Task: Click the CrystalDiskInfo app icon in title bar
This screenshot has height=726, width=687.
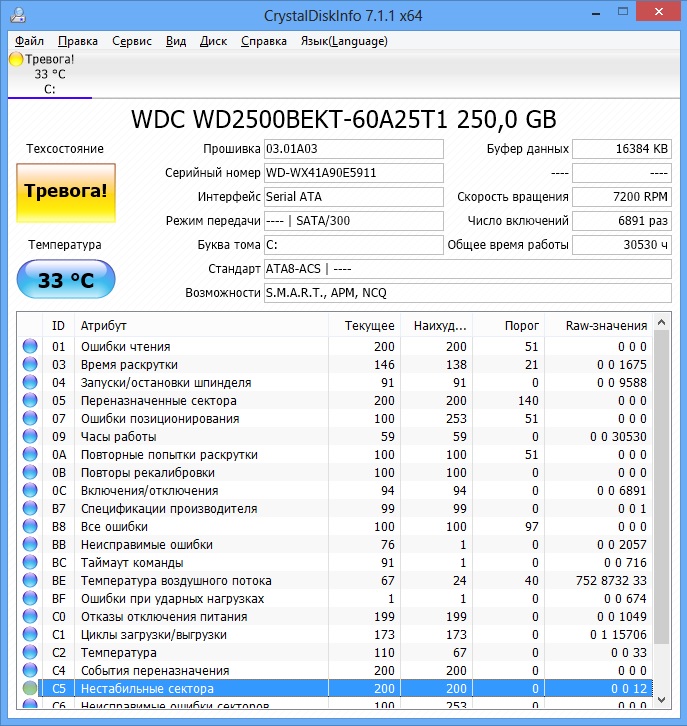Action: tap(18, 15)
